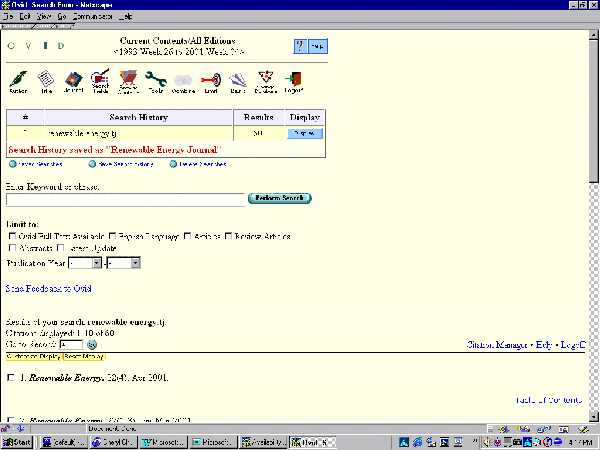600x450 pixels.
Task: Click Renewable Energy 22(4) citation title
Action: click(99, 378)
